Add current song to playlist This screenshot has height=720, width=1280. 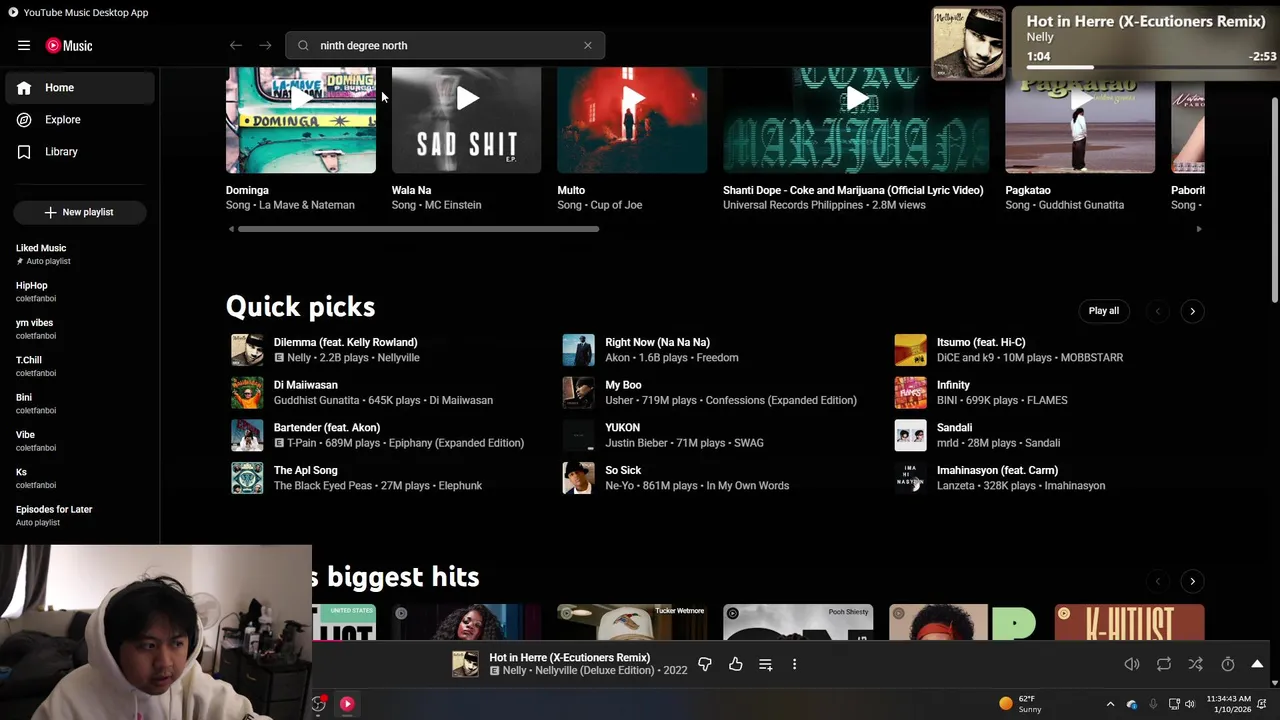click(765, 664)
